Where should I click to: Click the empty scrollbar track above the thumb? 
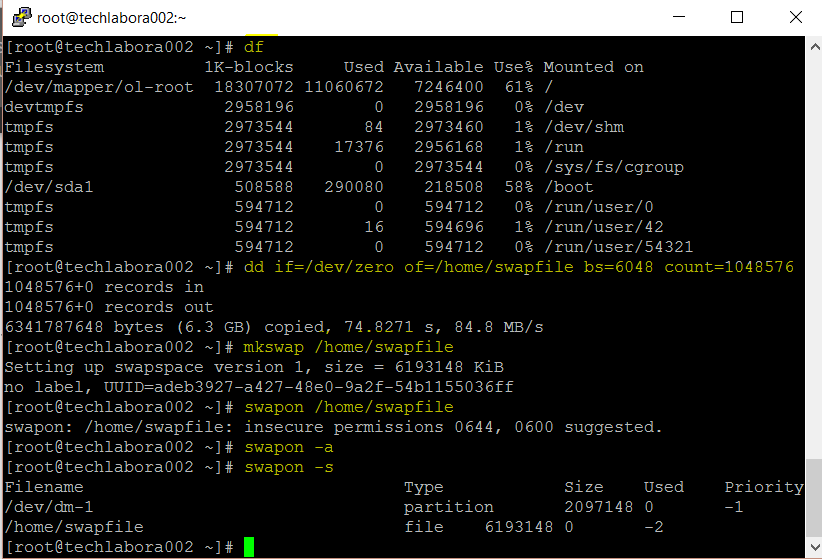(x=813, y=250)
